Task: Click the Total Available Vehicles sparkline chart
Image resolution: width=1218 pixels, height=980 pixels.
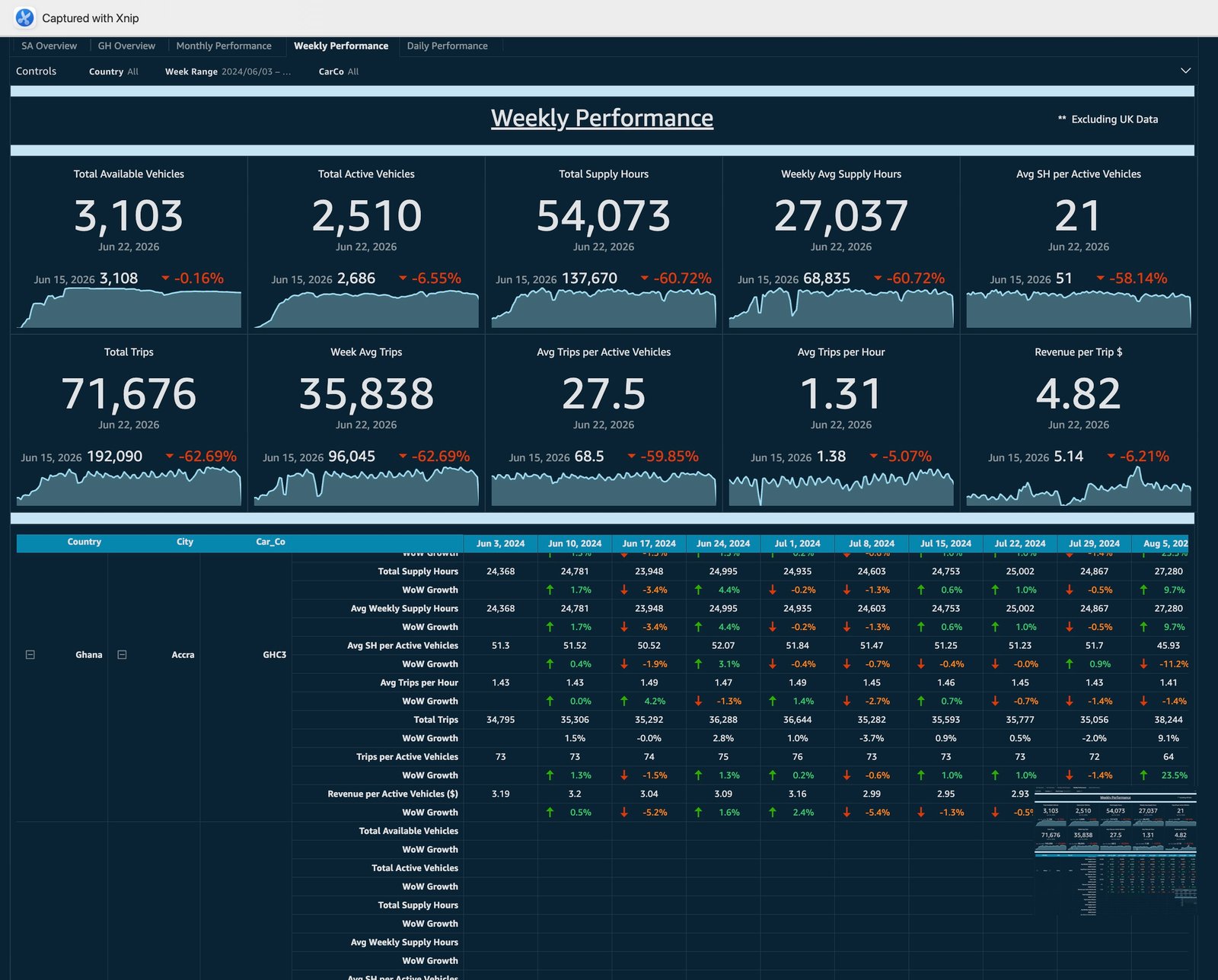Action: (x=129, y=308)
